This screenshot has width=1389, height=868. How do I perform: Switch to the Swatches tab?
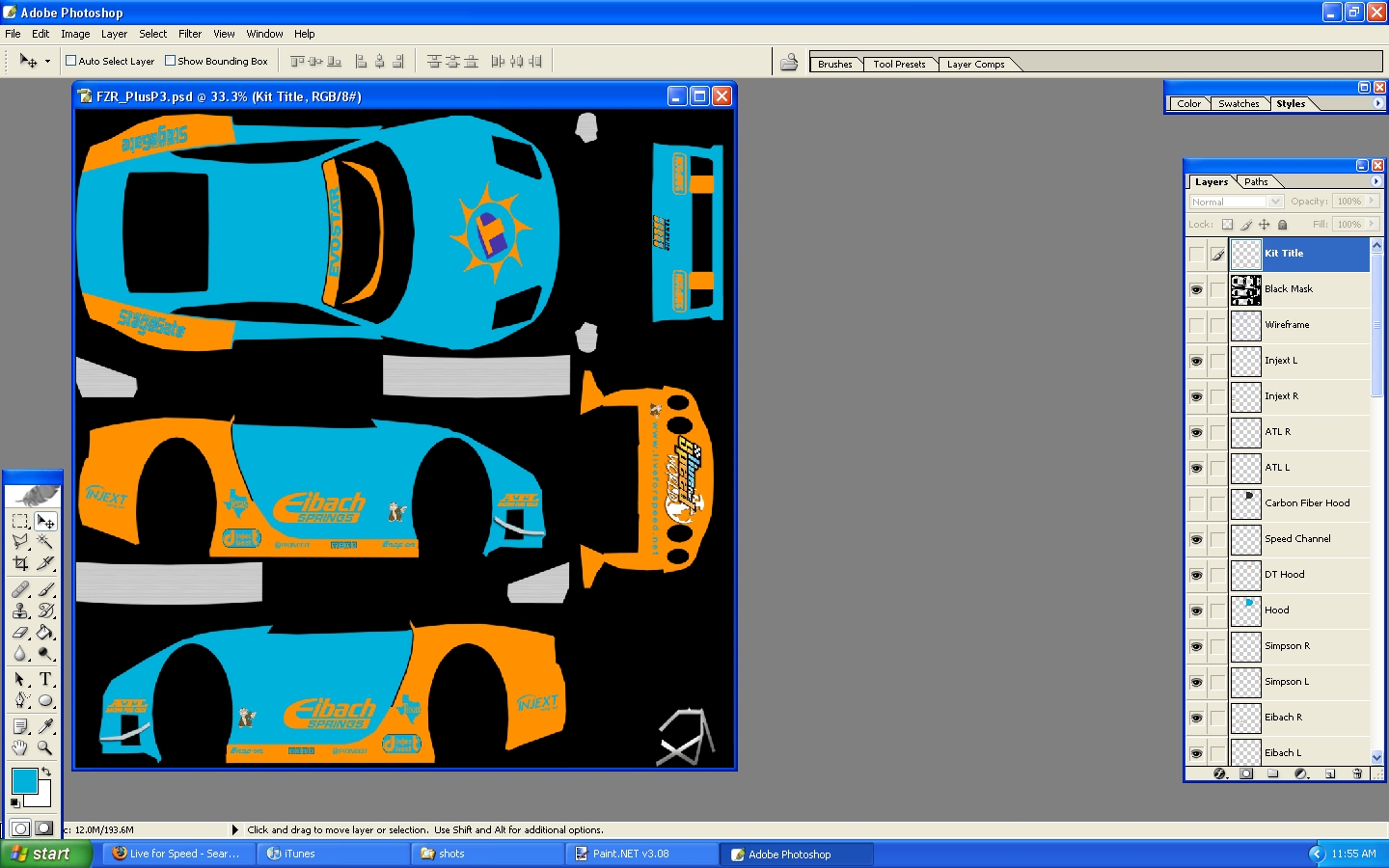(1239, 104)
